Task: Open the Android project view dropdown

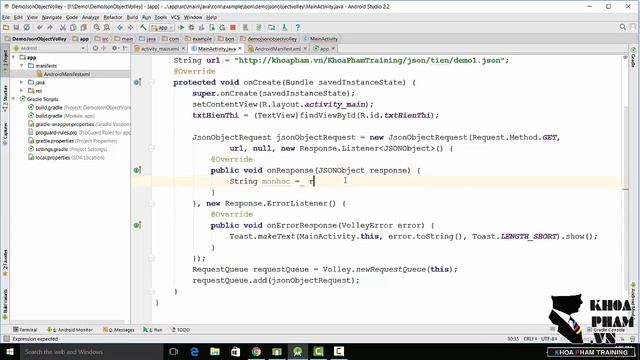Action: (49, 48)
